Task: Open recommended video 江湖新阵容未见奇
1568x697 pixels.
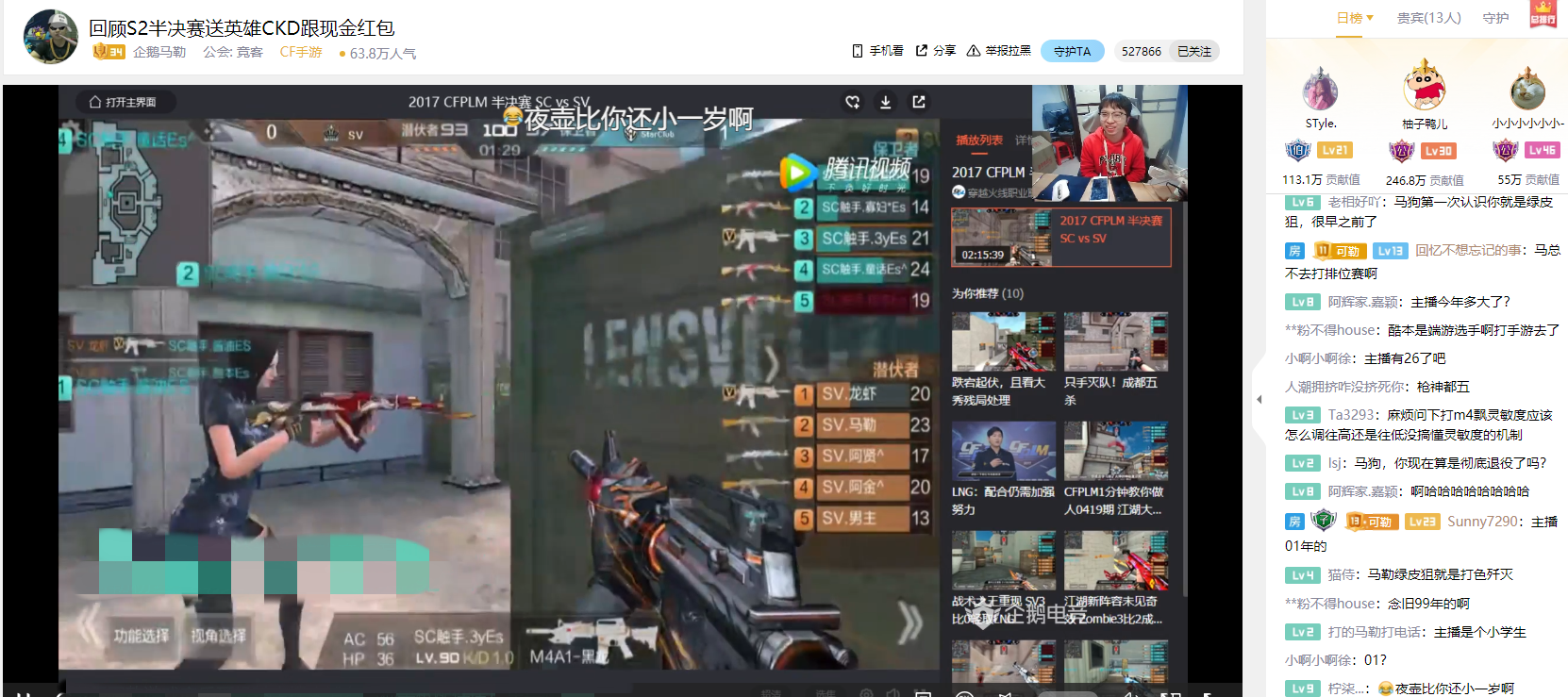Action: (x=1116, y=578)
